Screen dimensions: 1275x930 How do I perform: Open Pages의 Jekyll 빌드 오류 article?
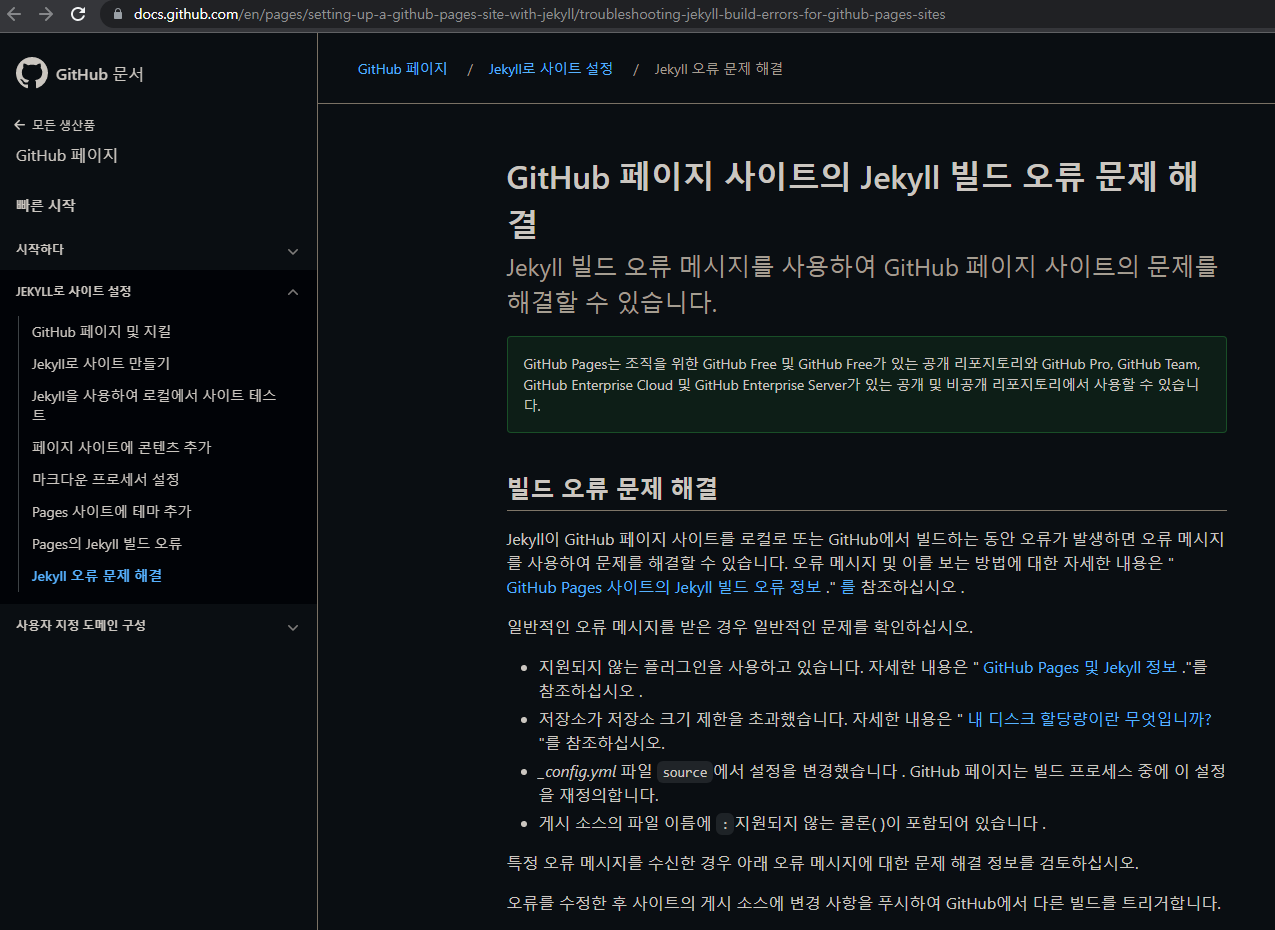107,544
